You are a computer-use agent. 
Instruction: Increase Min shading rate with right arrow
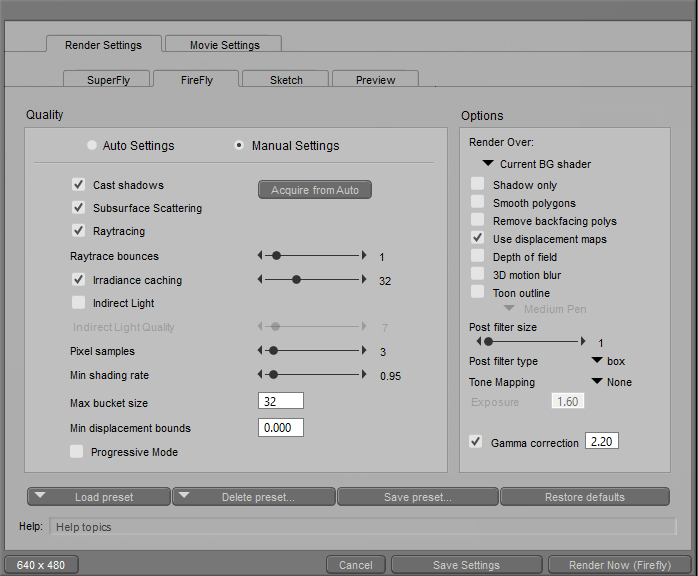(364, 375)
